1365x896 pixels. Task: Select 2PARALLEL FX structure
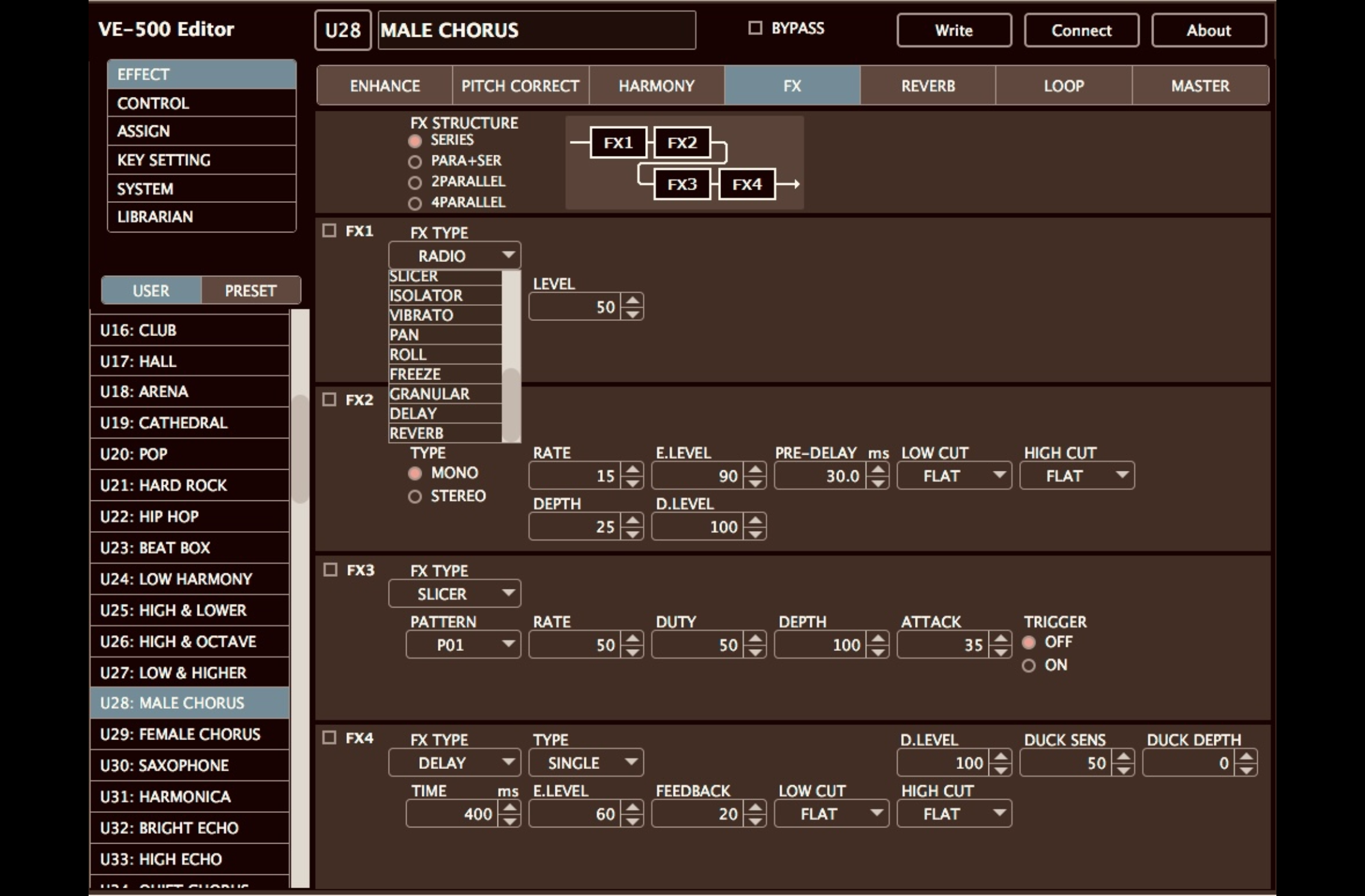click(414, 182)
